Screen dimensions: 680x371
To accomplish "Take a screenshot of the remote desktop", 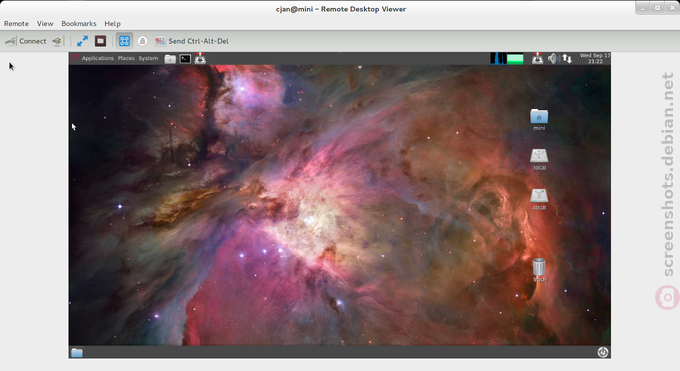I will tap(101, 41).
